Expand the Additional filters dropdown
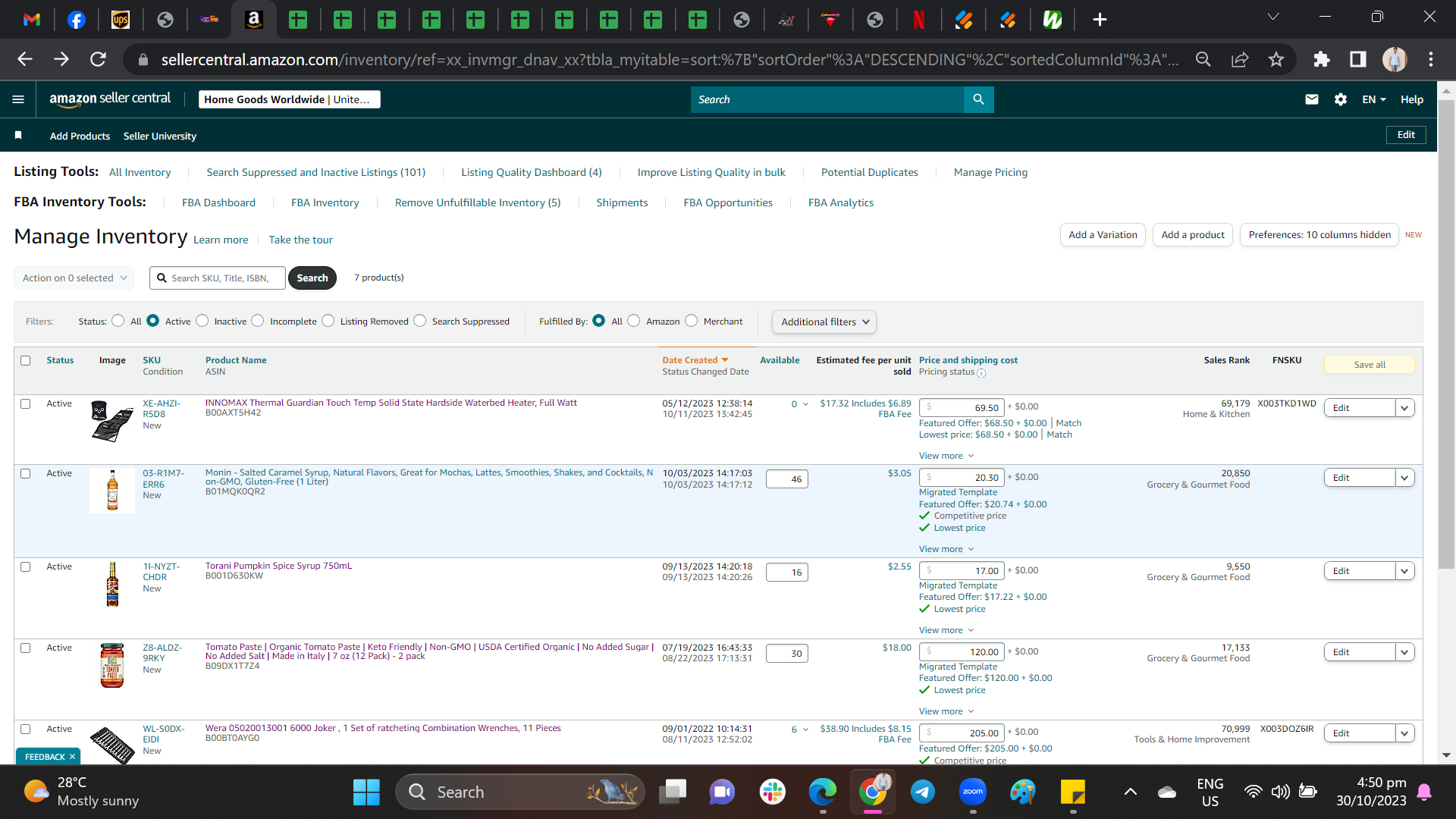The image size is (1456, 819). [x=824, y=322]
